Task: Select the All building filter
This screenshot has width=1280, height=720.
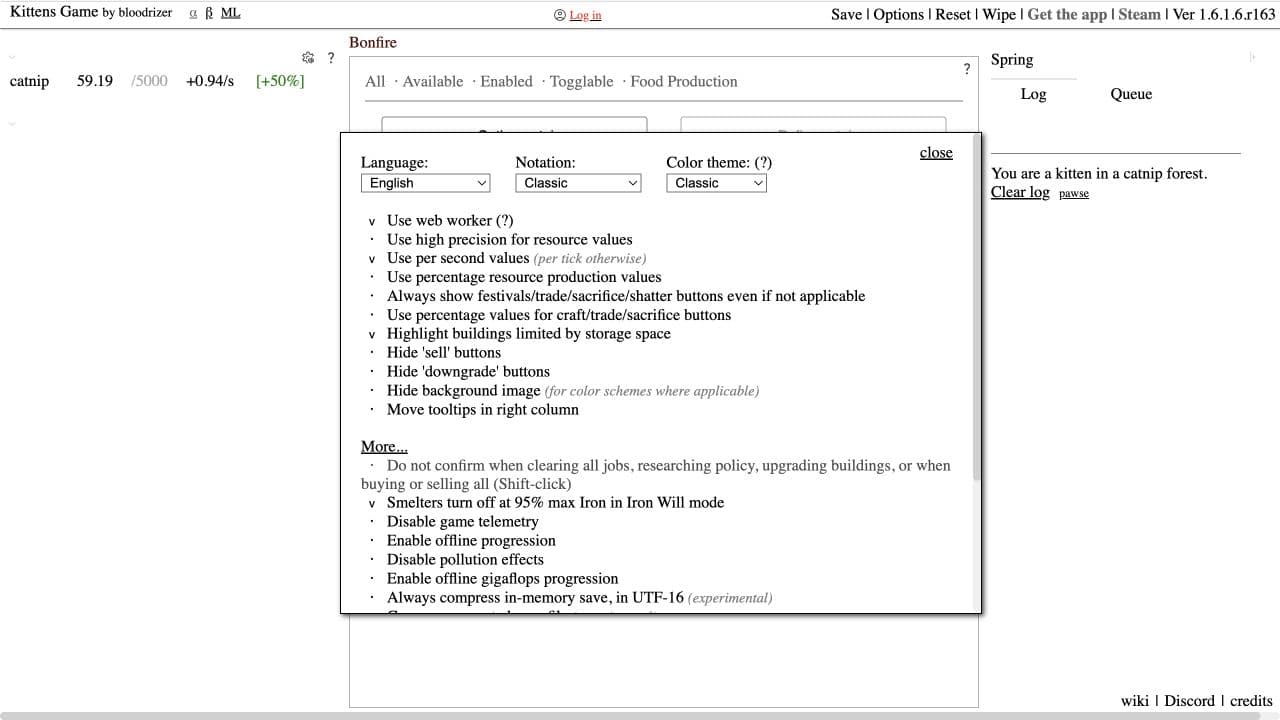Action: pyautogui.click(x=375, y=81)
